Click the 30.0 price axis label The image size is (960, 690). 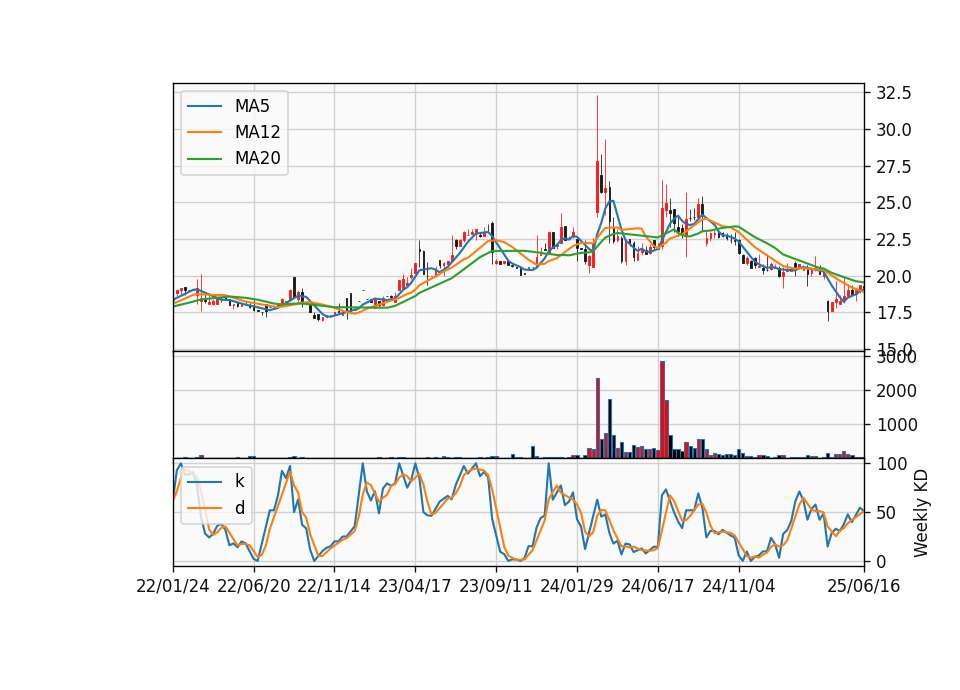click(x=894, y=130)
